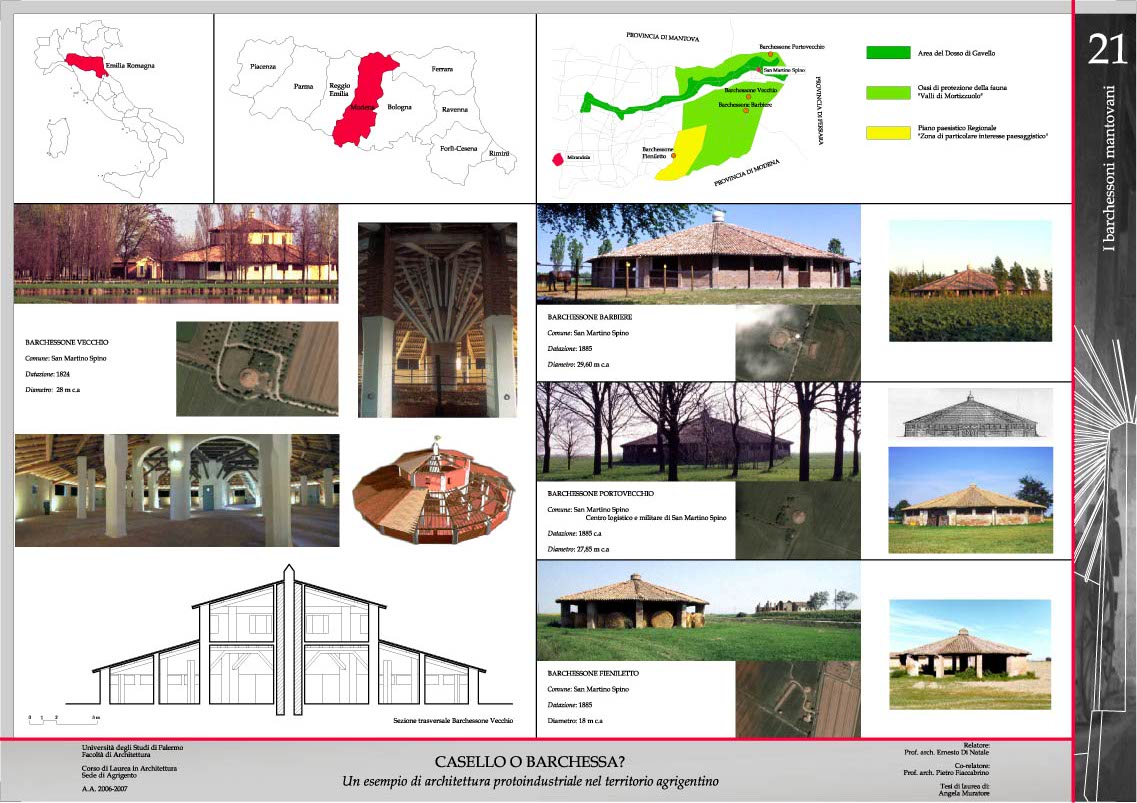Click the 'Diametro: 28 m c.a' text
1137x803 pixels.
point(52,390)
